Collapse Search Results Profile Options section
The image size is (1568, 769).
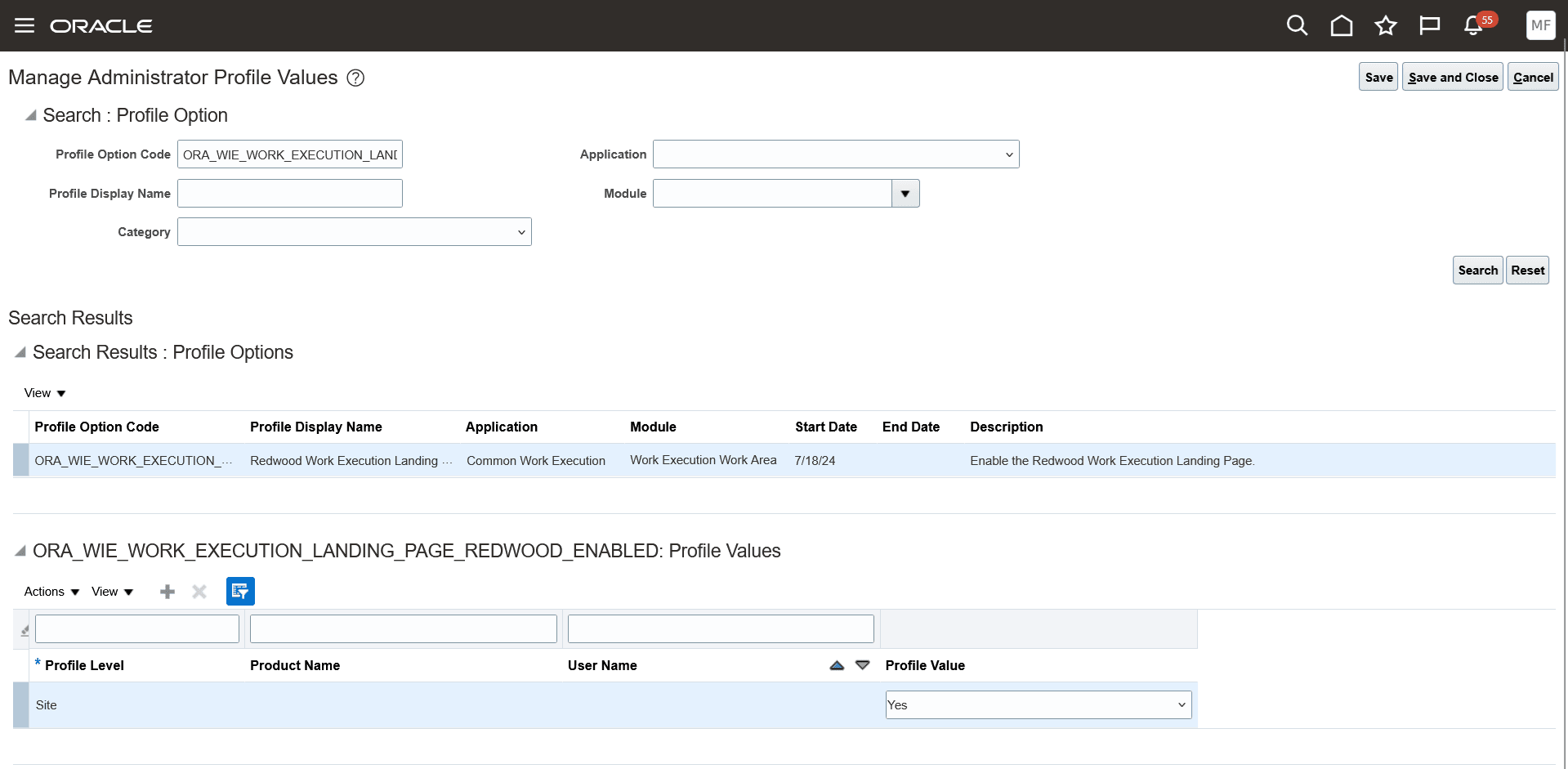point(20,352)
